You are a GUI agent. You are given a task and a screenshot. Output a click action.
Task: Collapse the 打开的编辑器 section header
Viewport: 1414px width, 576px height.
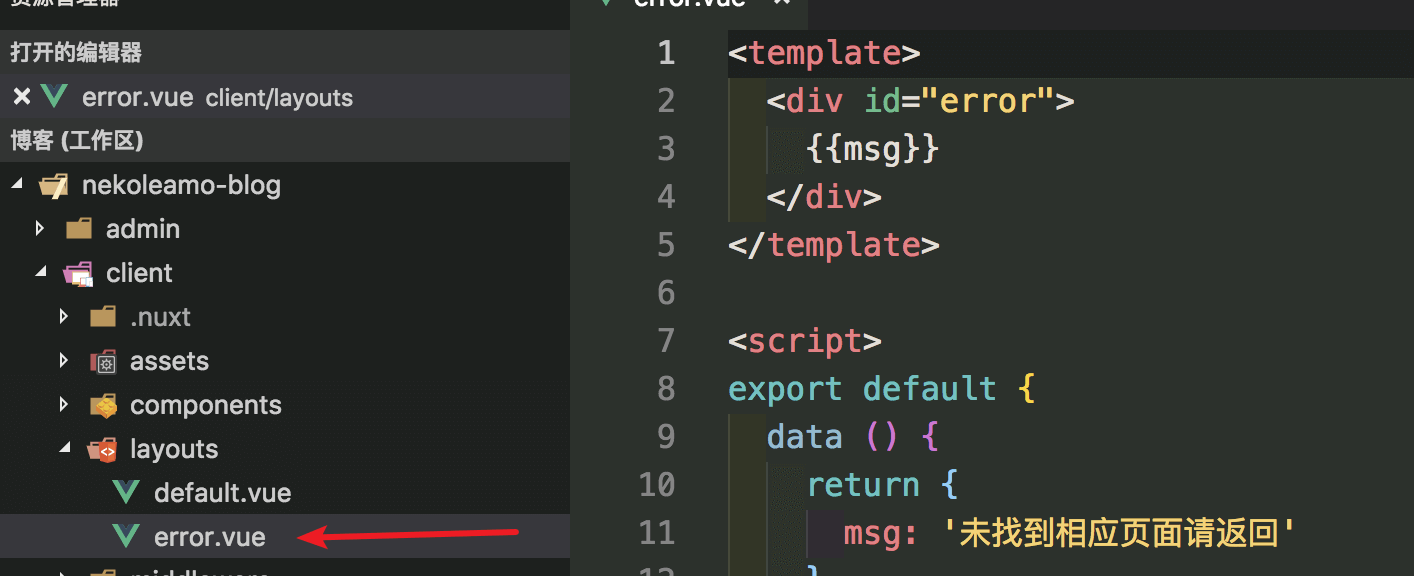click(x=285, y=52)
